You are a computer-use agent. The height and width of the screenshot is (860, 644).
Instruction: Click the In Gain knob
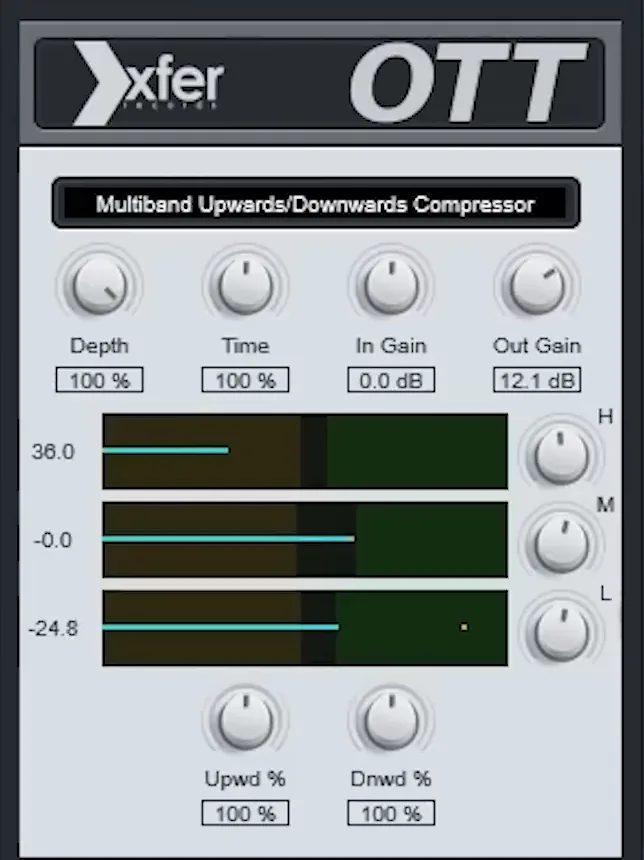tap(391, 286)
